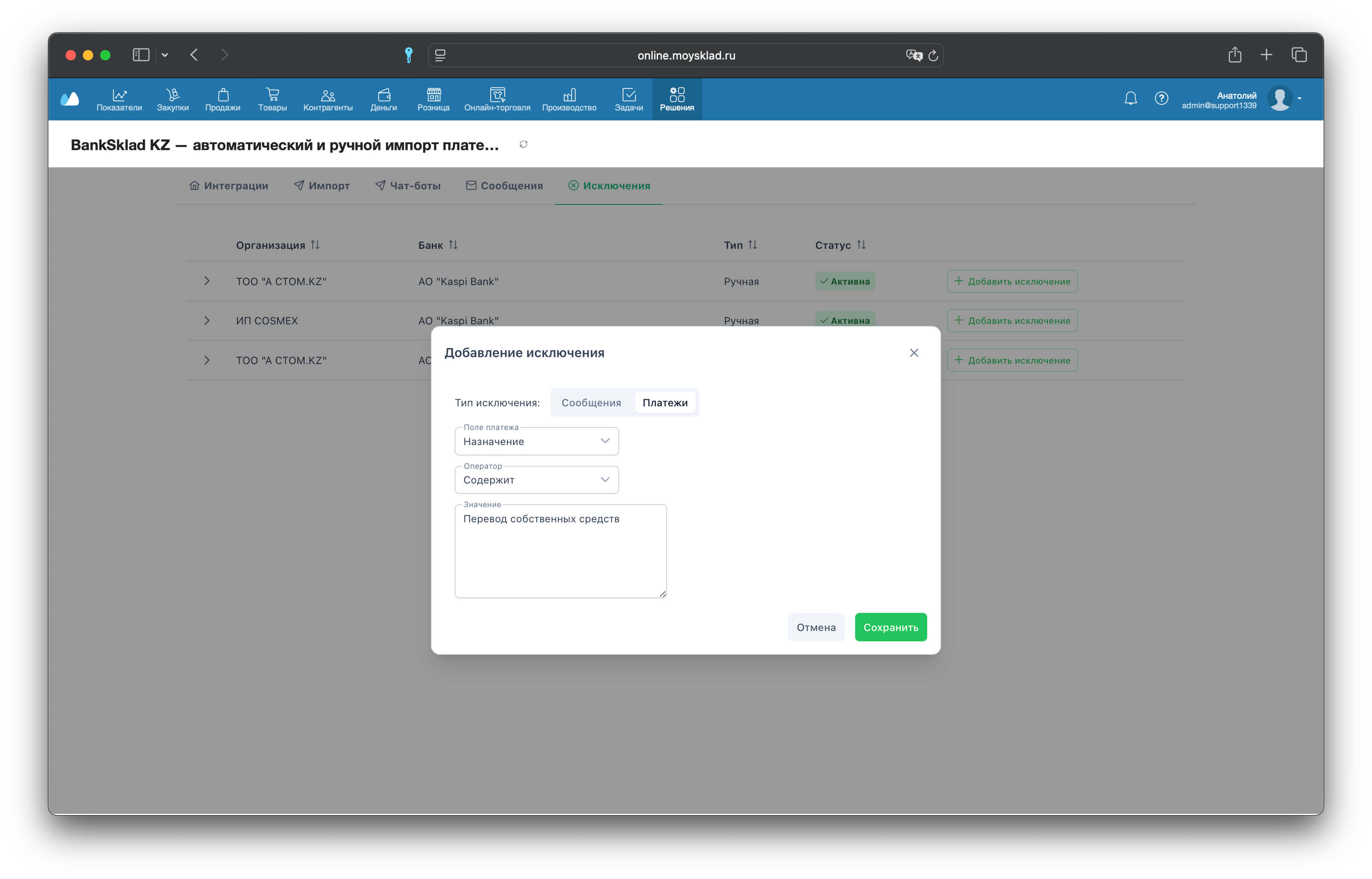Click the ИП COSMEX organization name
Viewport: 1372px width, 879px height.
(x=267, y=320)
